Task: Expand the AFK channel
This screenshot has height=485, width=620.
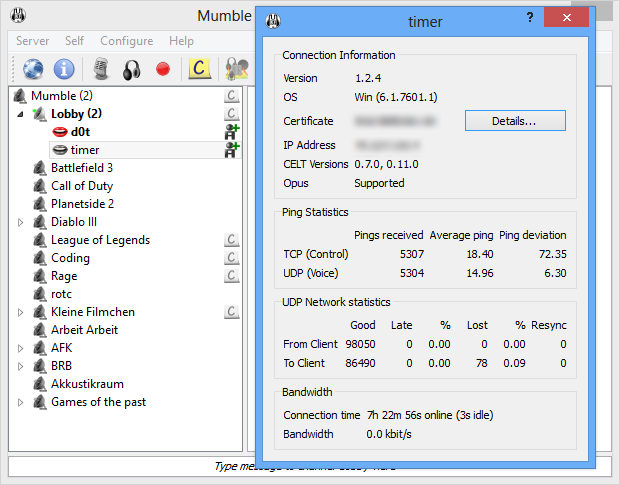Action: click(x=20, y=348)
